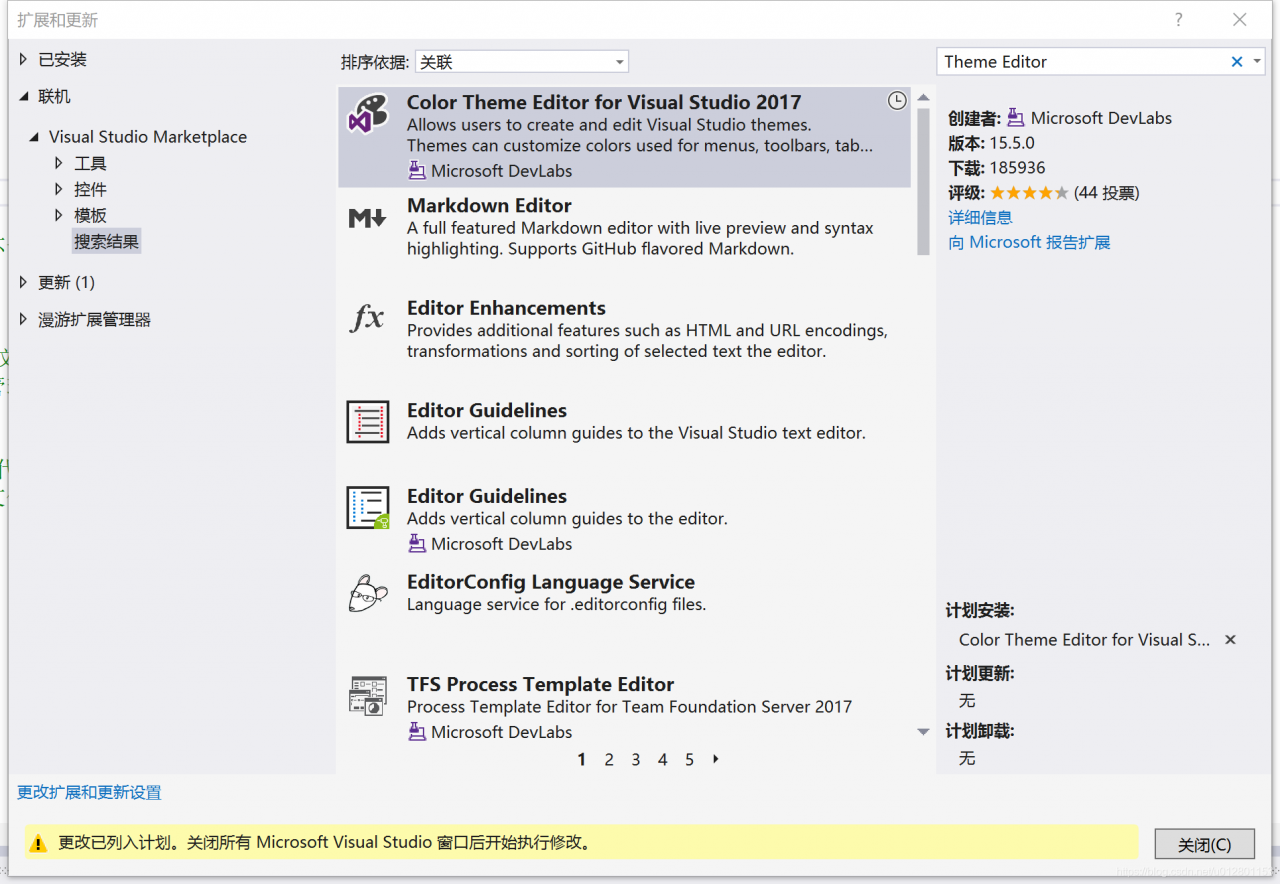
Task: Go to results page 2
Action: pos(608,760)
